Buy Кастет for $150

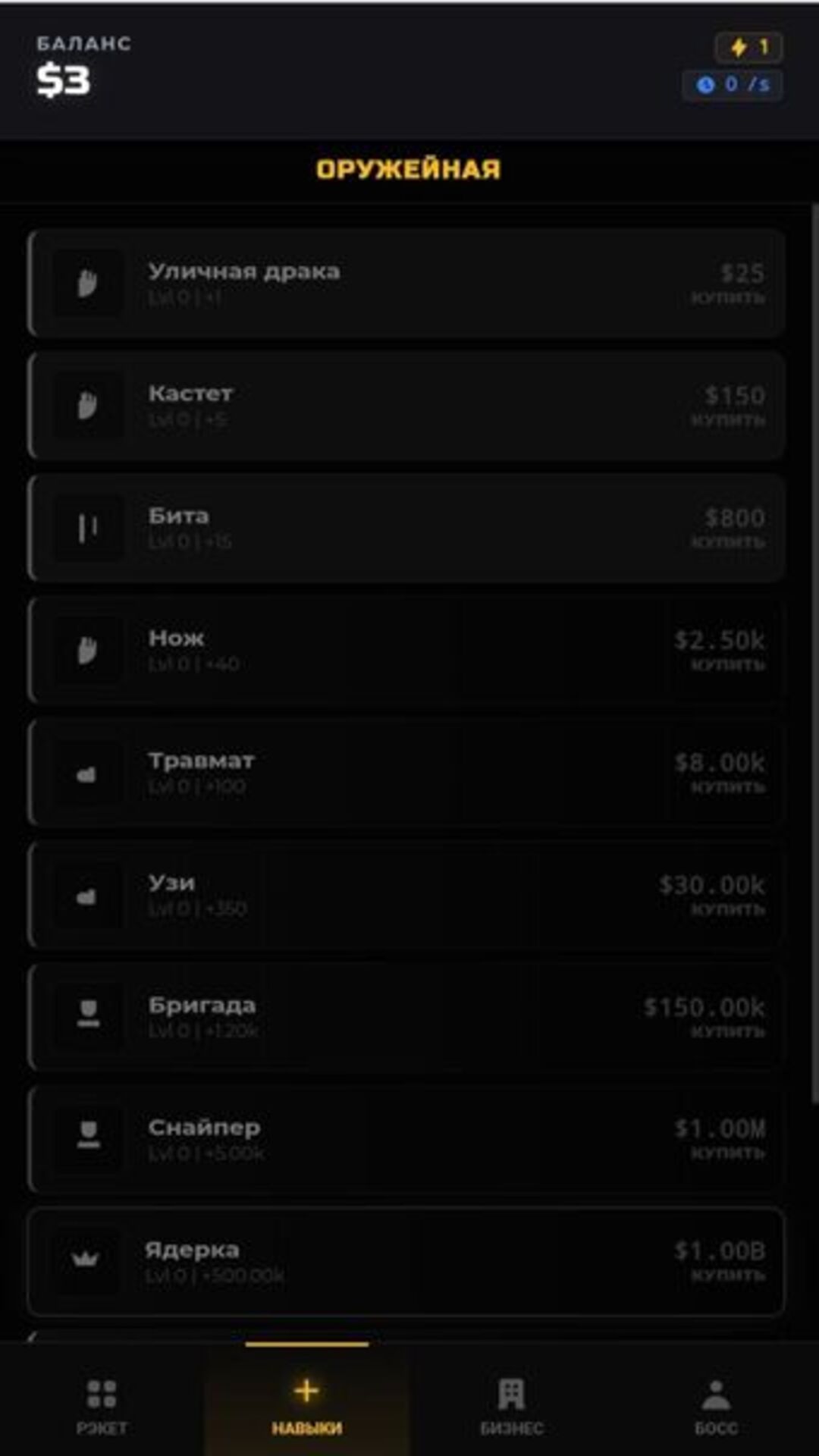[x=728, y=406]
